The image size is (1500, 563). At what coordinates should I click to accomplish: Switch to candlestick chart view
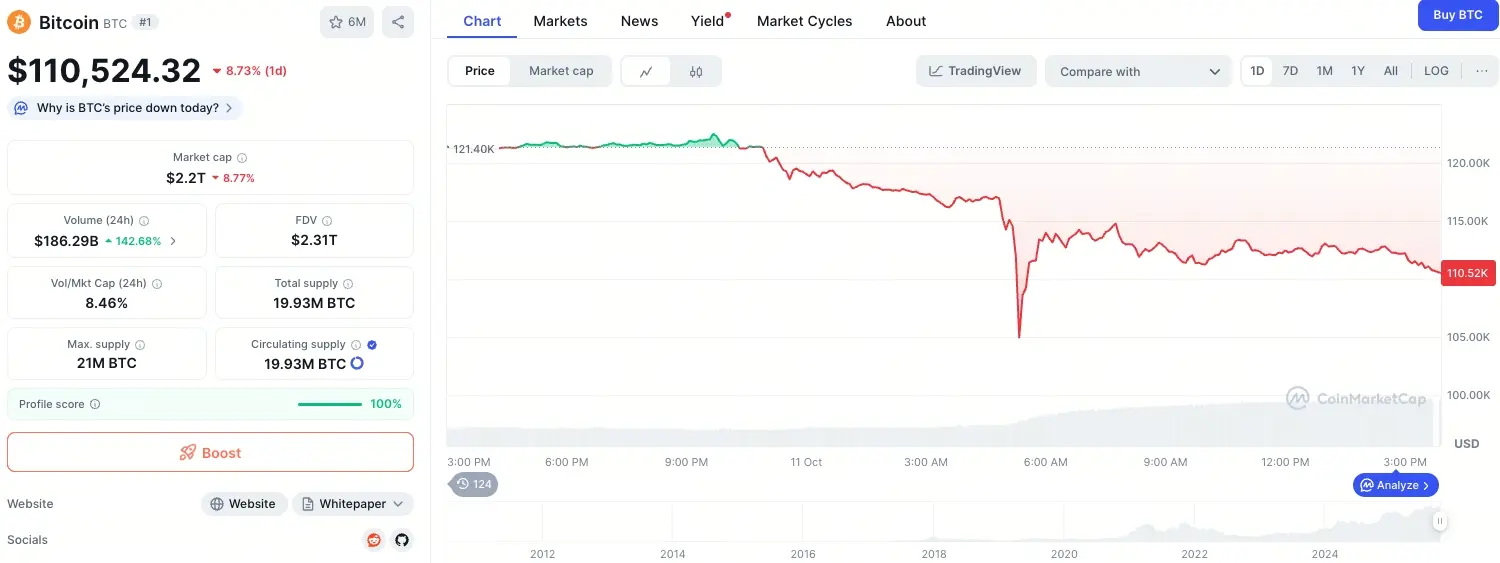[696, 71]
